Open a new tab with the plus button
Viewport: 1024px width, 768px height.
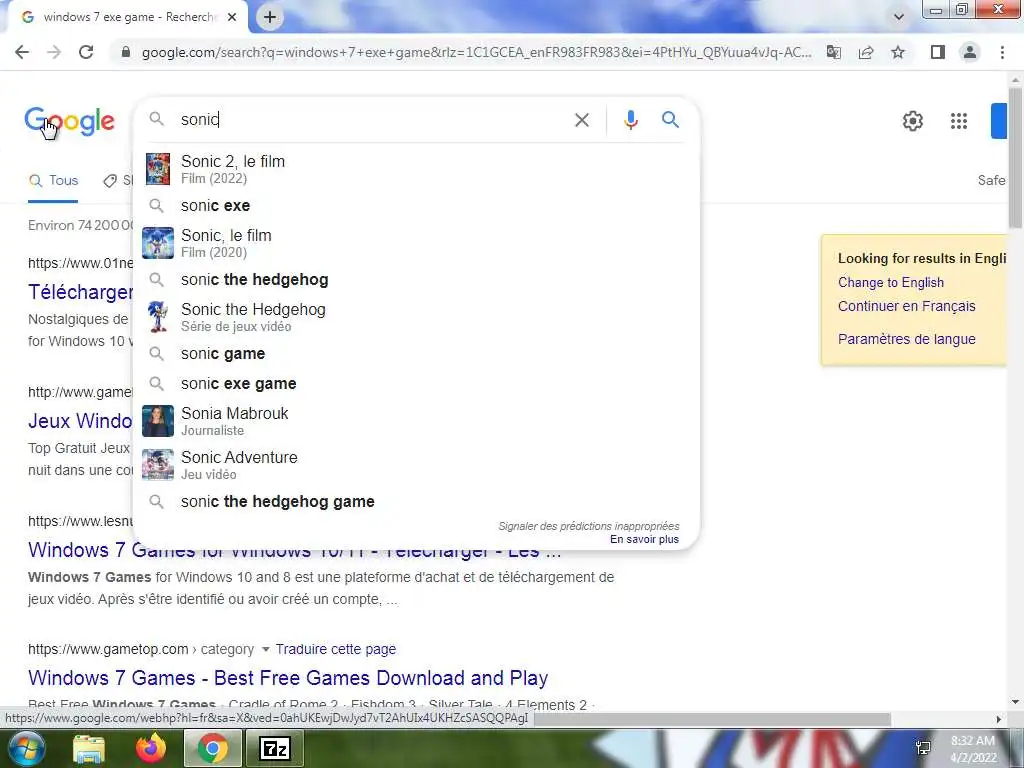(270, 18)
